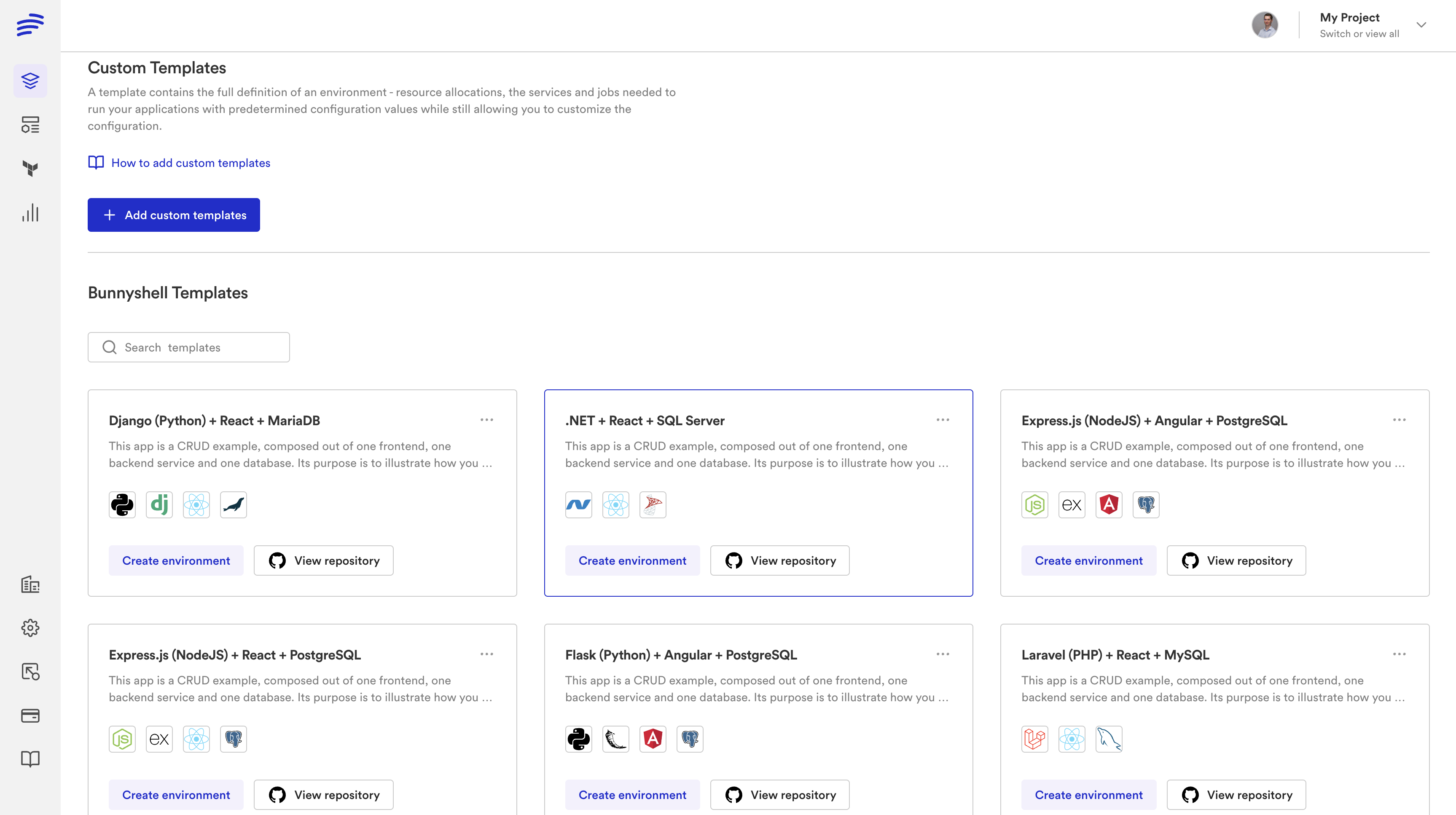This screenshot has width=1456, height=815.
Task: Click the Add custom templates button
Action: pos(174,215)
